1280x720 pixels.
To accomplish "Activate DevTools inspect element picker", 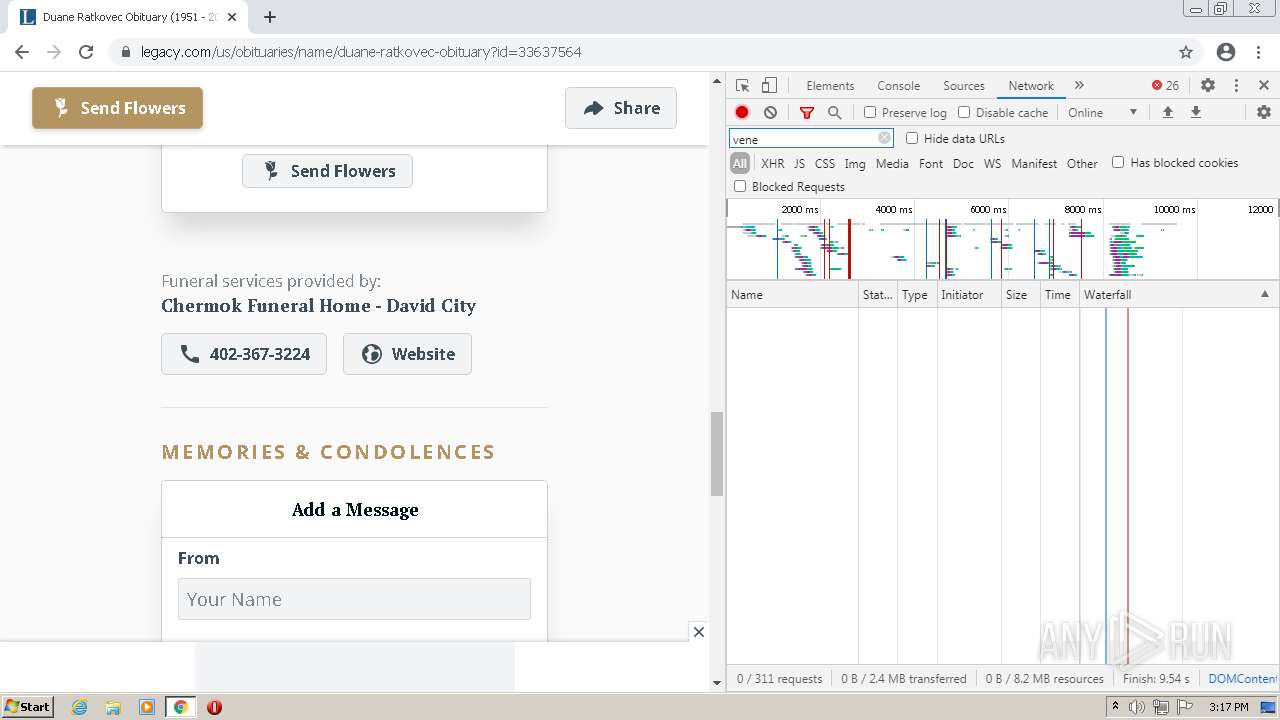I will pos(742,86).
